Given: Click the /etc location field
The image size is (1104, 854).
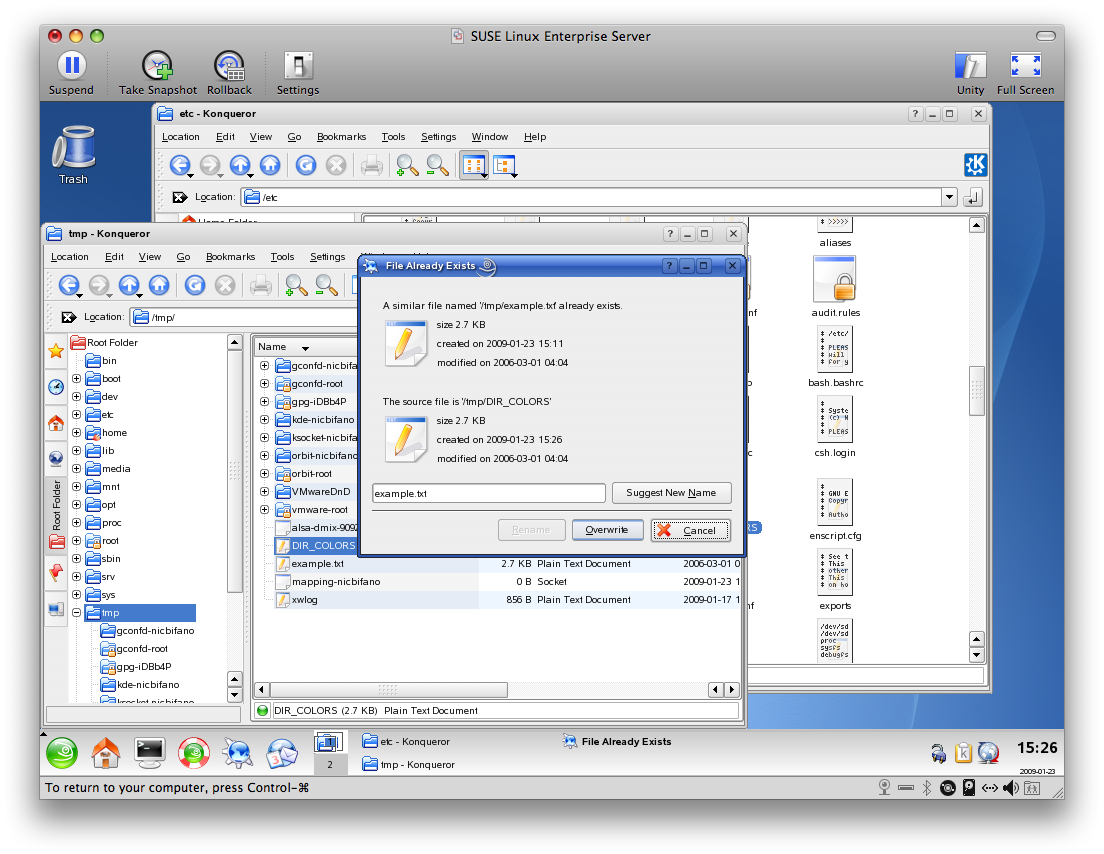Looking at the screenshot, I should [x=591, y=197].
